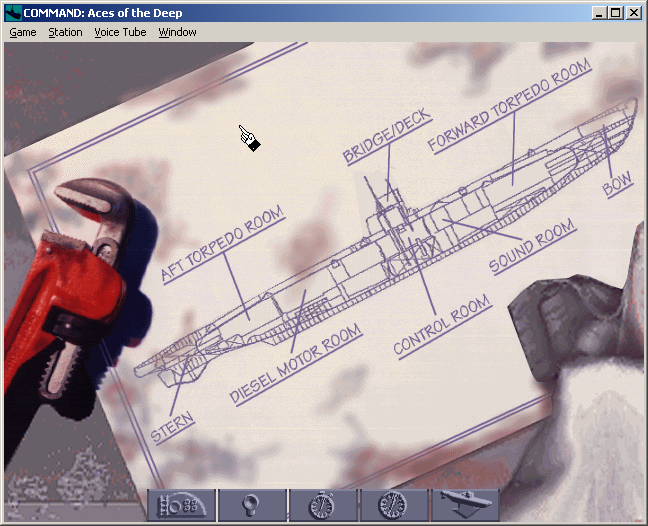Open the application system menu icon
This screenshot has width=648, height=526.
[x=13, y=13]
